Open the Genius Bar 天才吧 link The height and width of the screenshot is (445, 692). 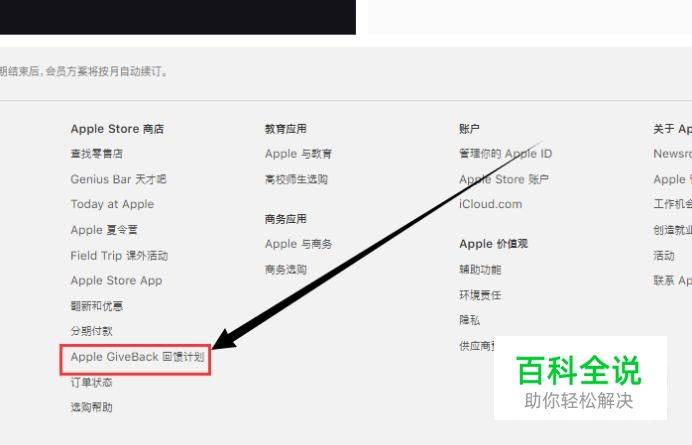pos(118,179)
